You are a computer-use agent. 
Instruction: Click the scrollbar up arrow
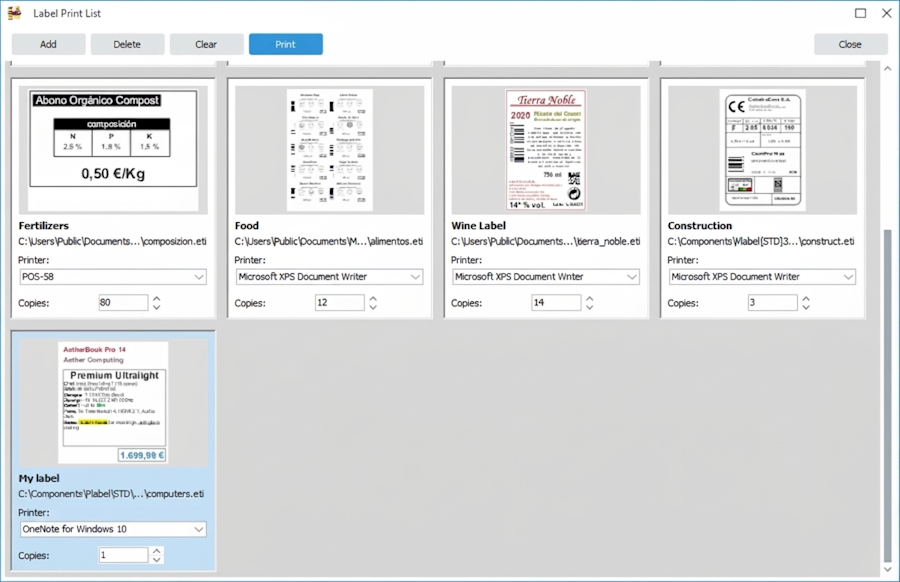point(888,69)
